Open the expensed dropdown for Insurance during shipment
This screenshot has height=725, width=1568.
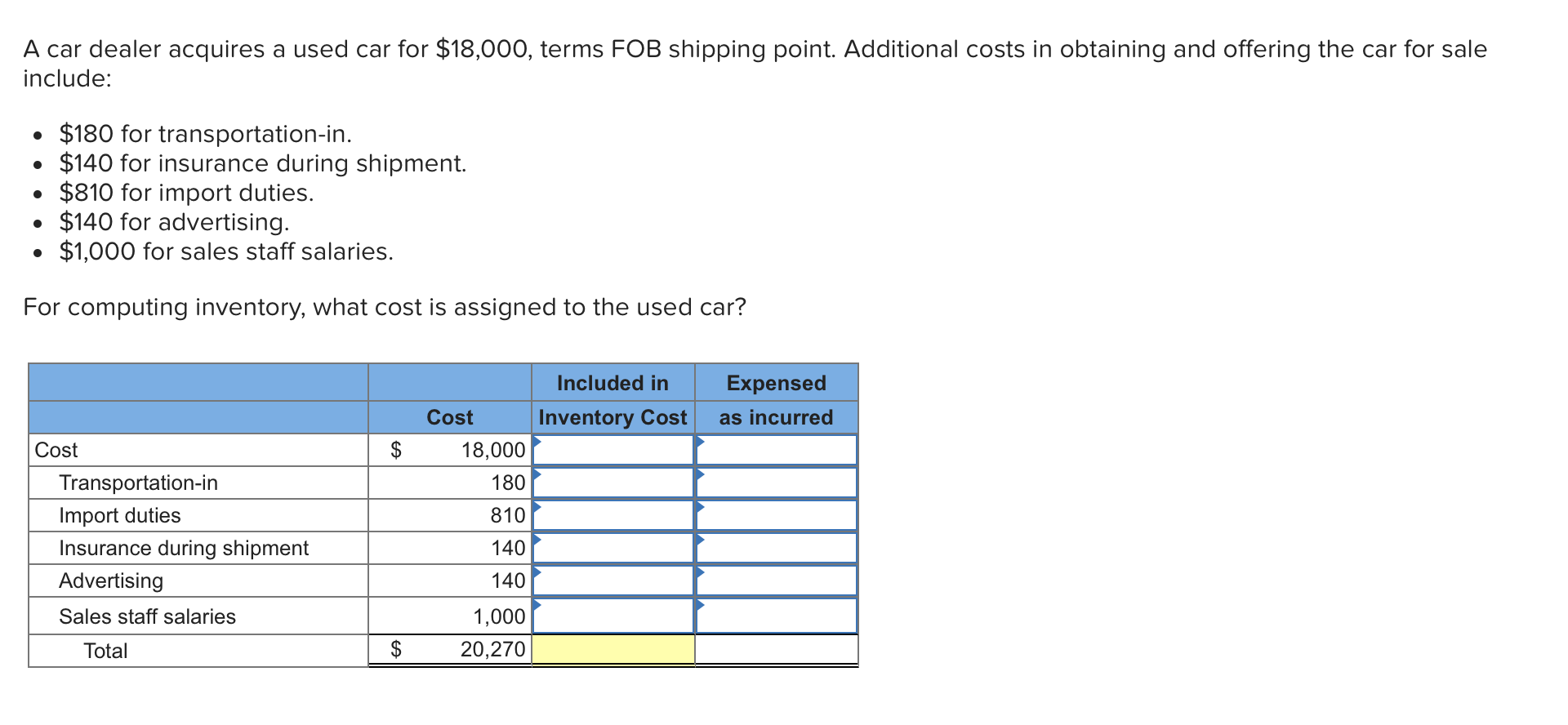[776, 548]
